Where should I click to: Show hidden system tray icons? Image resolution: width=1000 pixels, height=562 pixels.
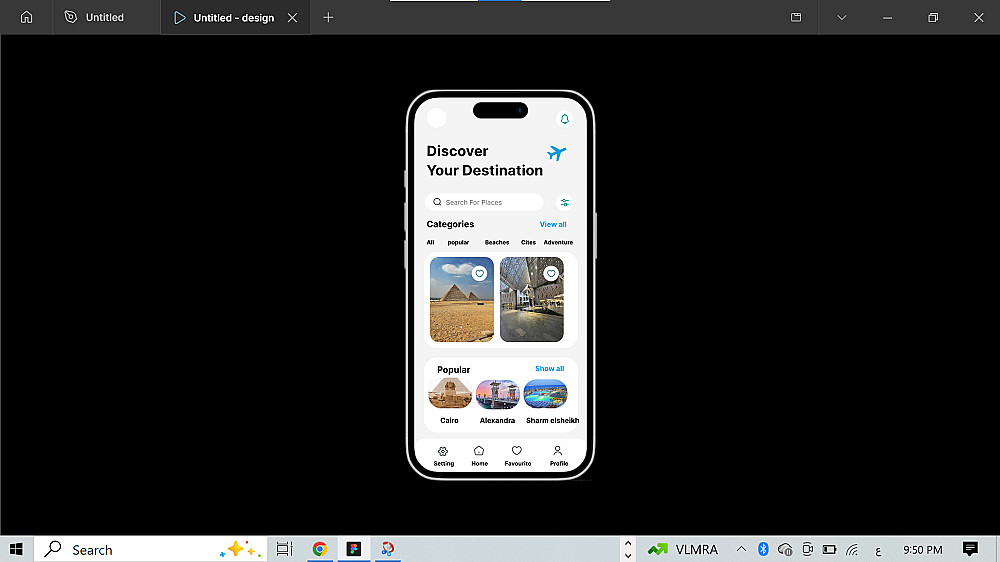pyautogui.click(x=741, y=549)
